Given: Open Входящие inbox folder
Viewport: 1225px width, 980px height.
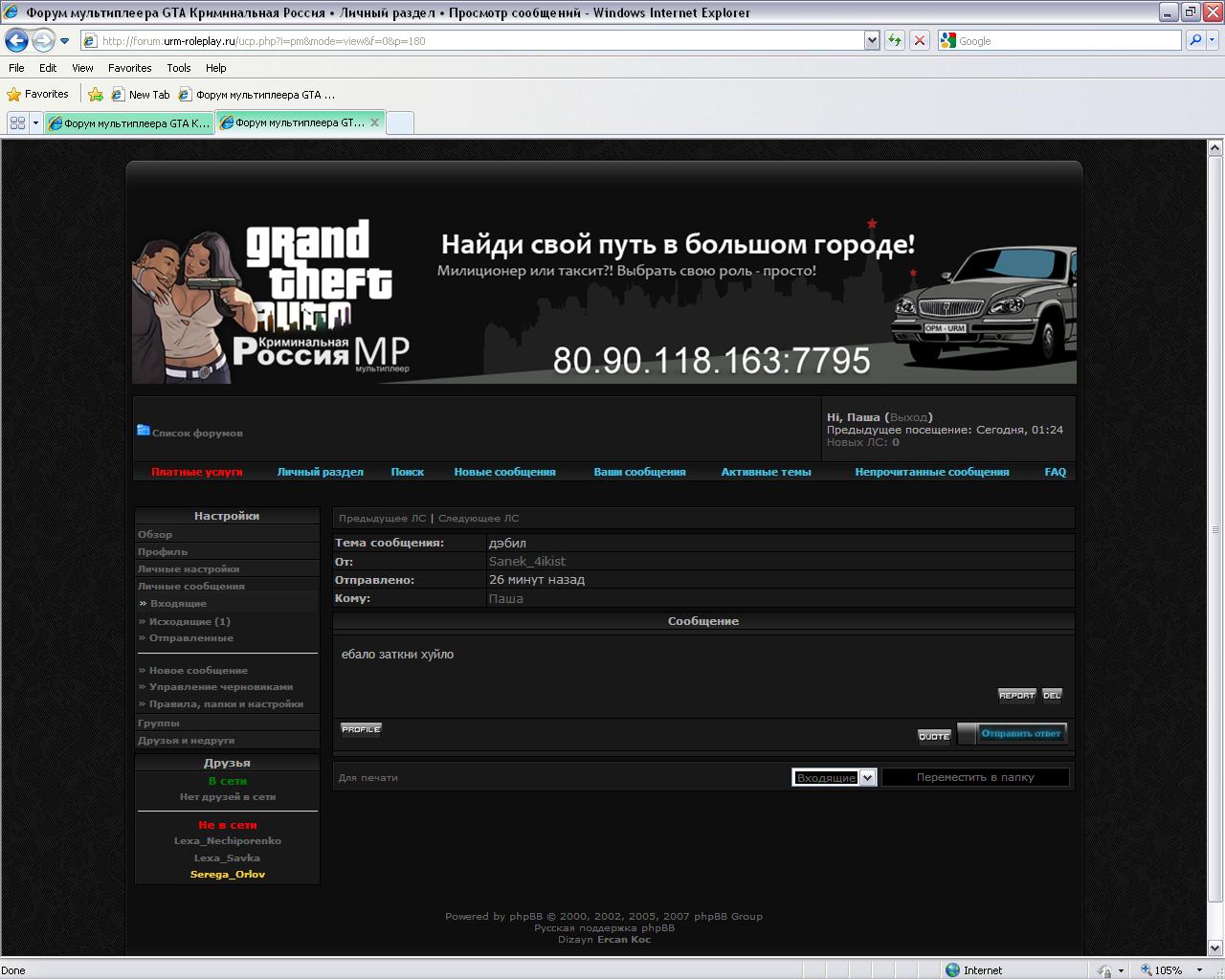Looking at the screenshot, I should tap(178, 604).
